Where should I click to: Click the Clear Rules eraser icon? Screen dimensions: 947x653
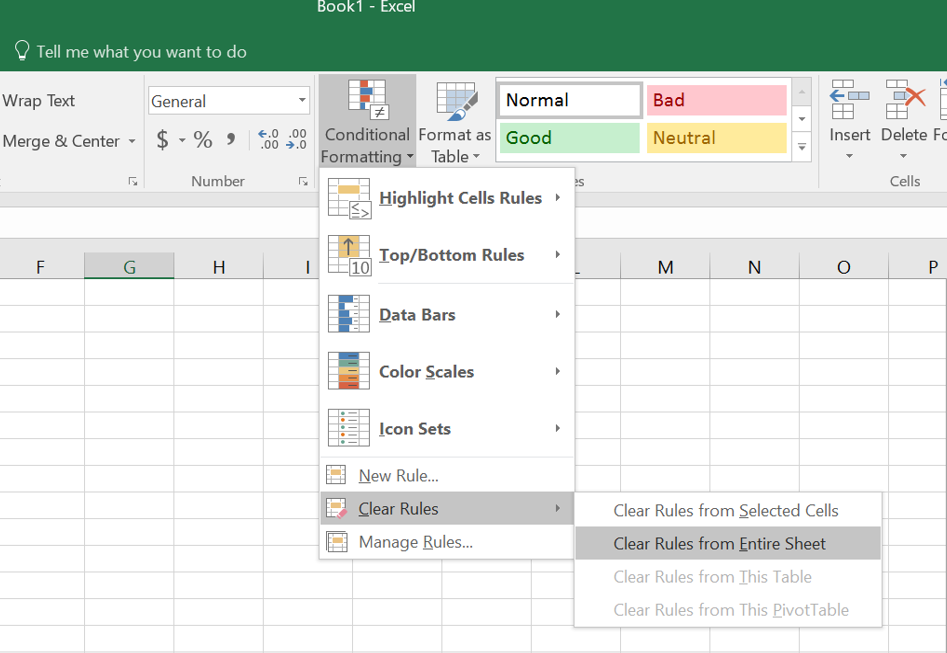click(336, 509)
